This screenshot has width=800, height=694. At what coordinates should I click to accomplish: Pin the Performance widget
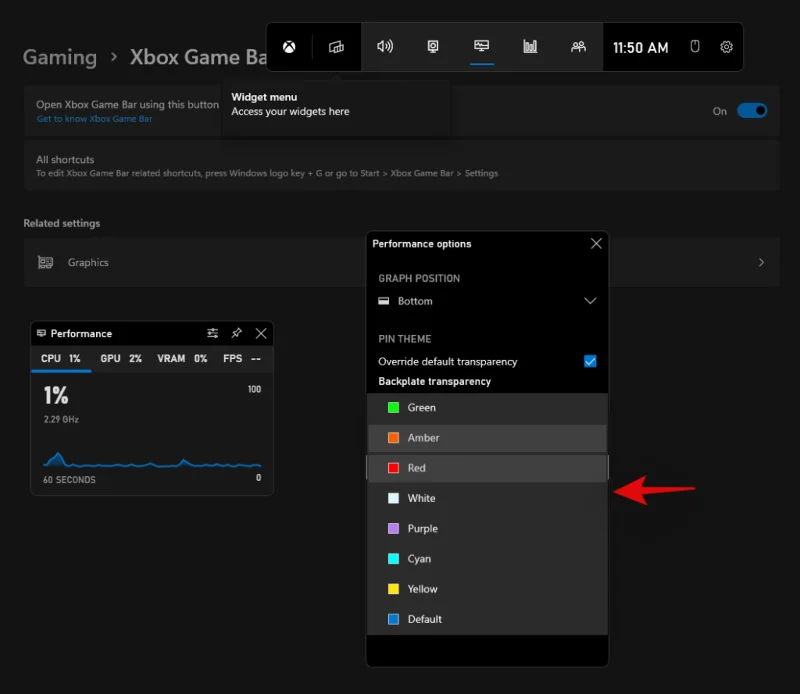point(236,333)
